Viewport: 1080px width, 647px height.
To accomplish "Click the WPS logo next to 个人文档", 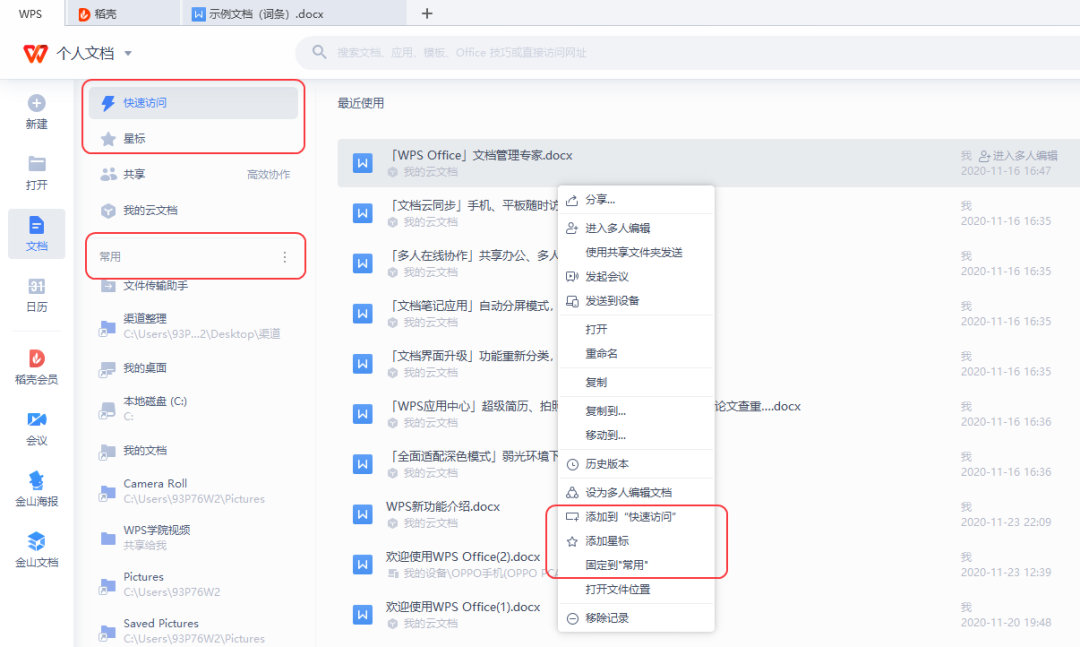I will (x=36, y=53).
